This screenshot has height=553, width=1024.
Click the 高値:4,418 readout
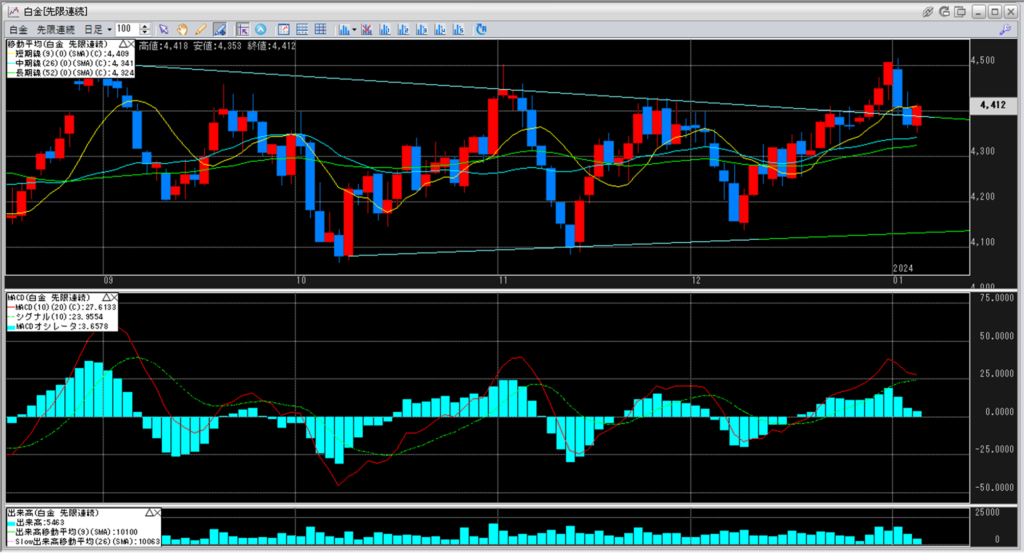coord(163,46)
